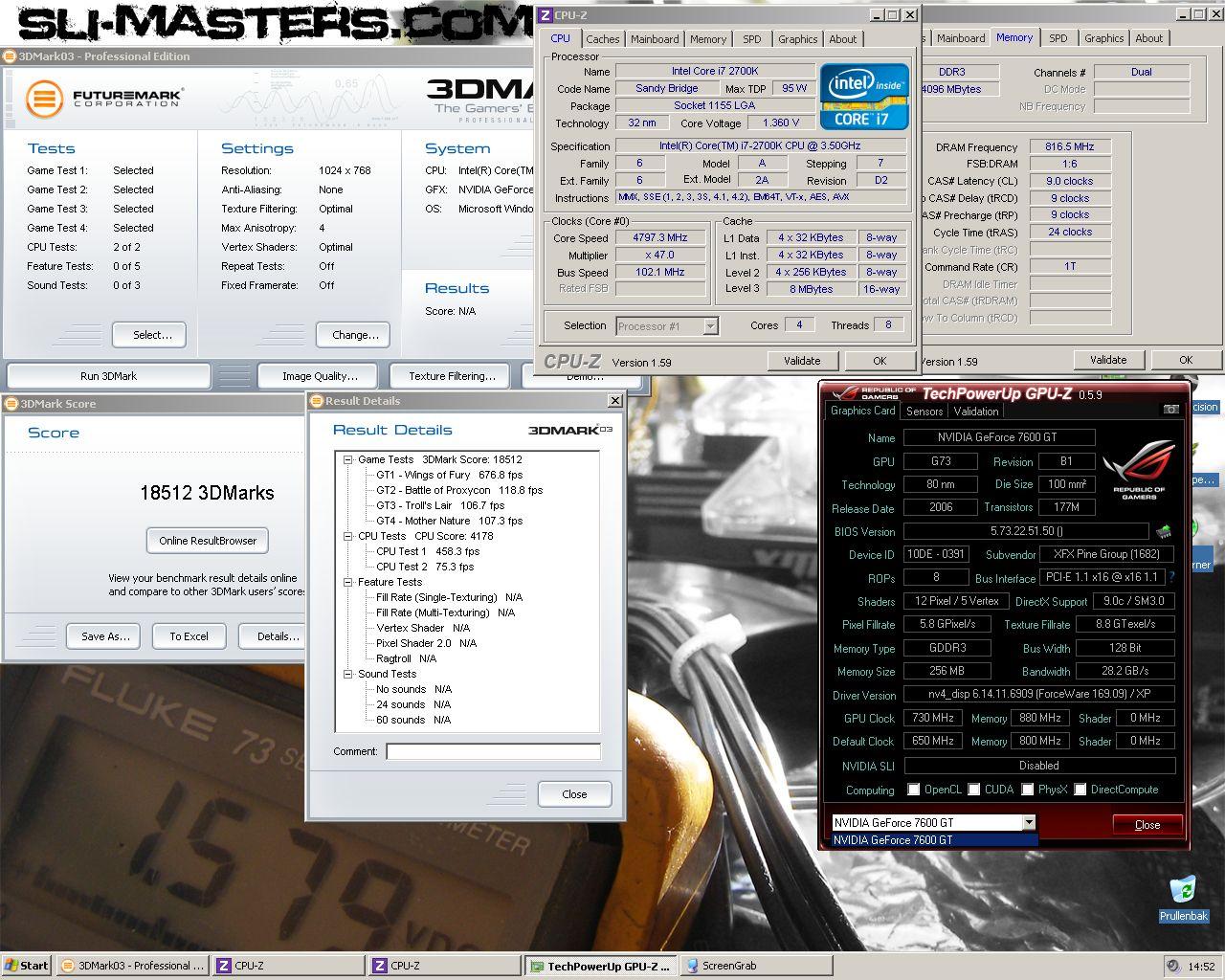The width and height of the screenshot is (1225, 980).
Task: Select GT1 - Wings of Fury row
Action: (450, 475)
